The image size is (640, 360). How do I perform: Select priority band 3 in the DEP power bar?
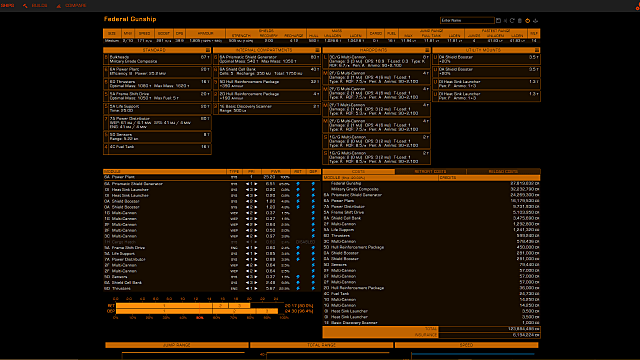click(267, 311)
